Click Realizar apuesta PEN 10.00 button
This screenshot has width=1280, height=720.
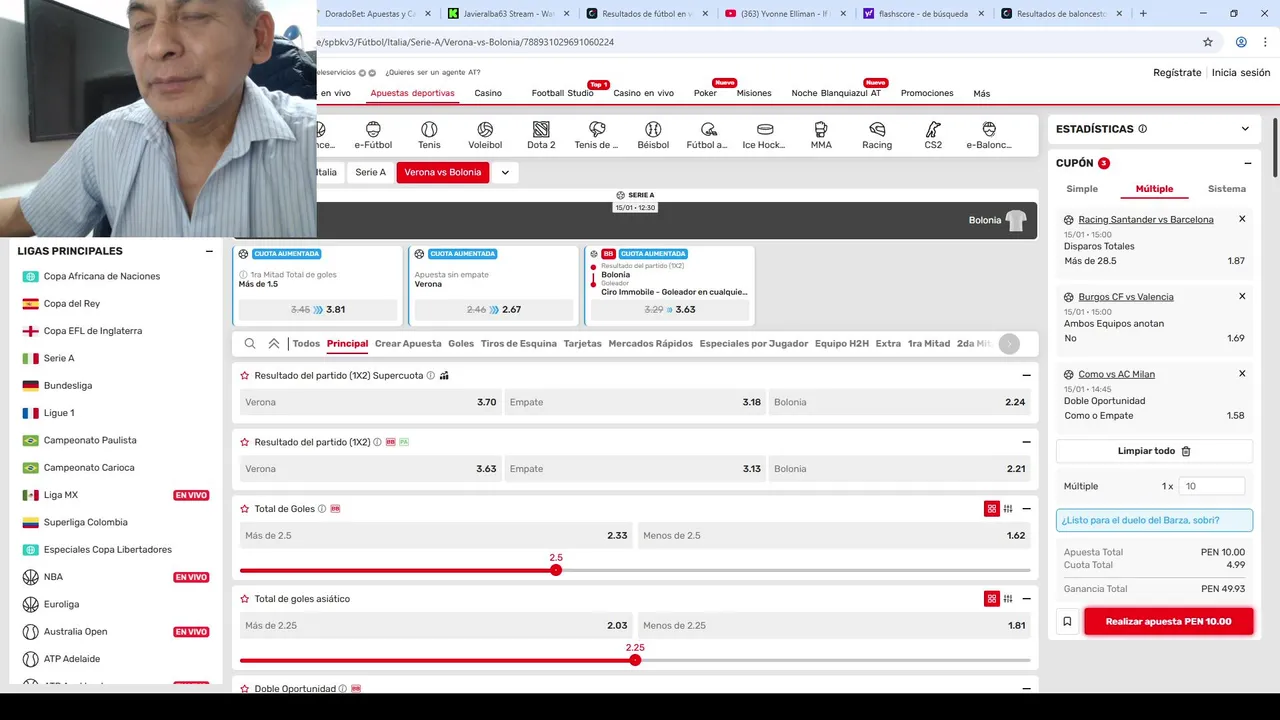coord(1168,621)
